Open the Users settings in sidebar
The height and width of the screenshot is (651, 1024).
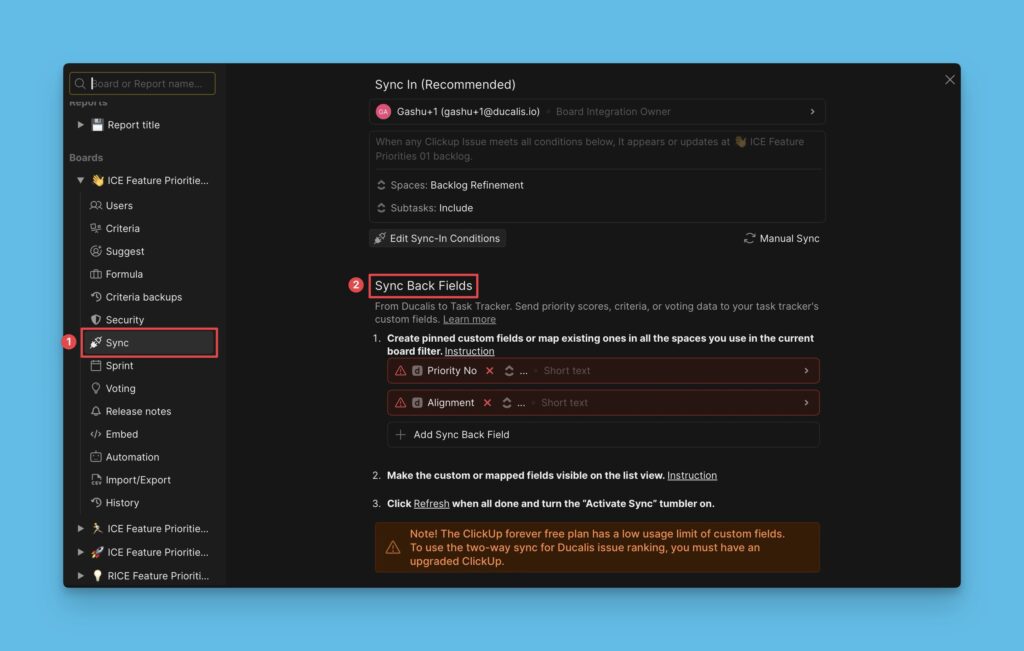pos(118,206)
